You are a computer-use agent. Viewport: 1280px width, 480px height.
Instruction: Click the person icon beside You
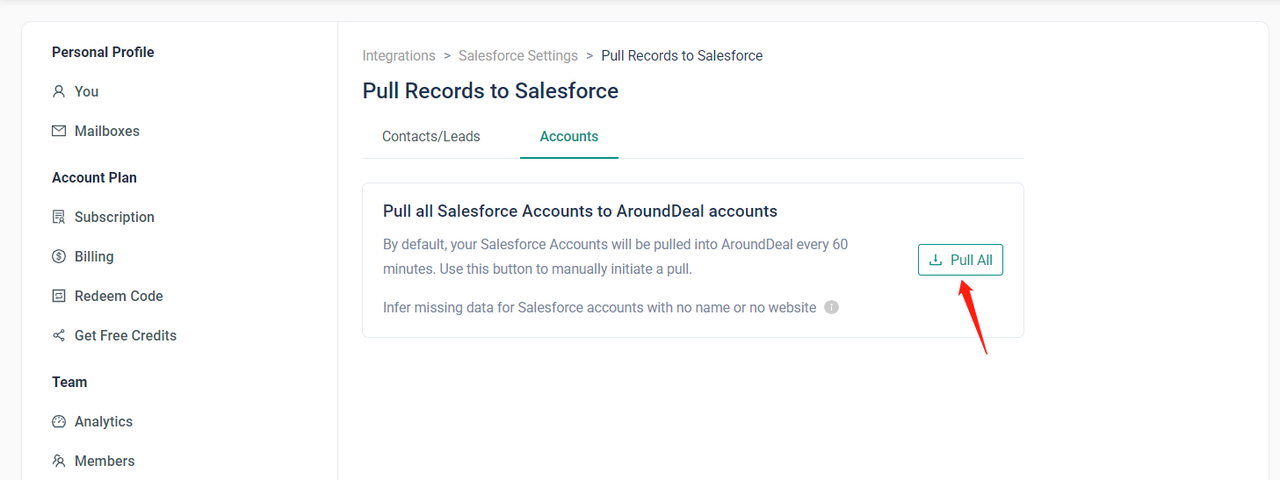point(59,92)
